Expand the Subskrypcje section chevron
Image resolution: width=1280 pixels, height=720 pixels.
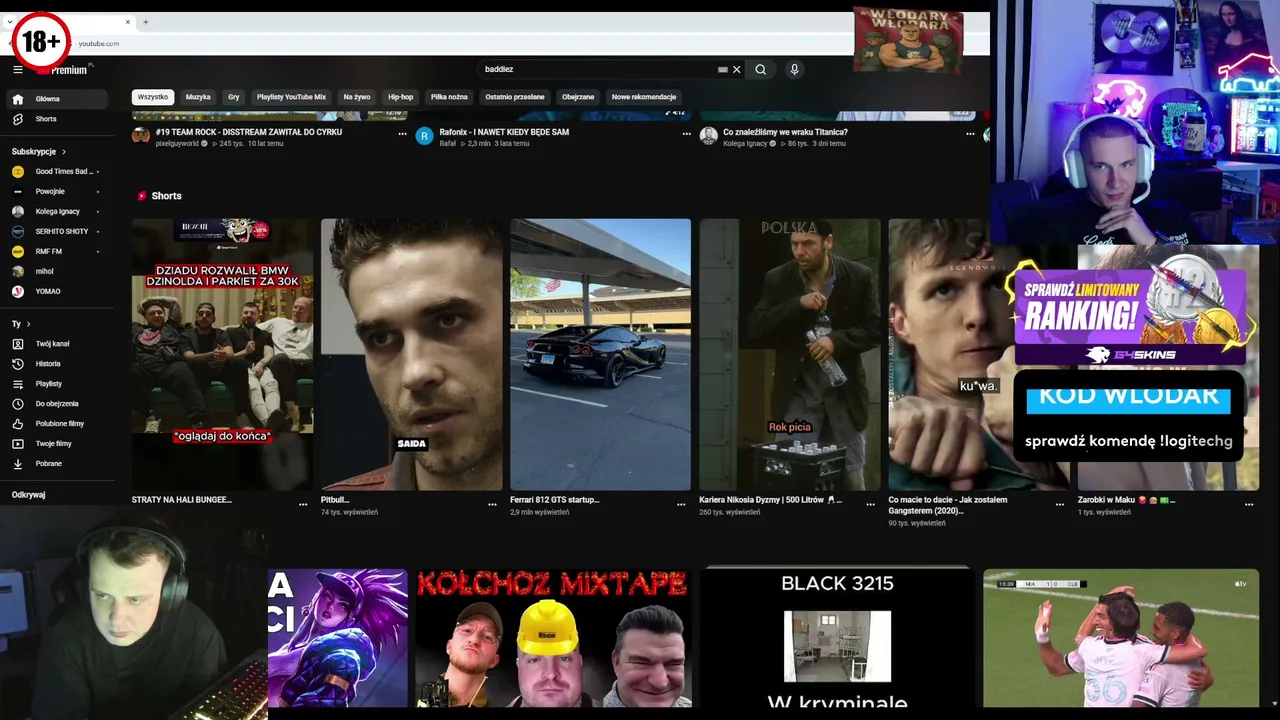64,152
